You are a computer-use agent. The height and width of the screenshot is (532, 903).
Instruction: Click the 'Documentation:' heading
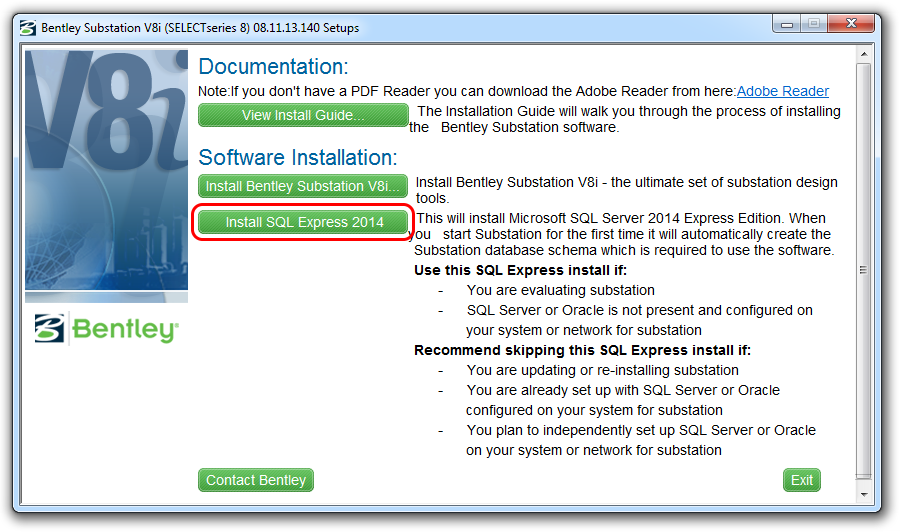pyautogui.click(x=274, y=67)
